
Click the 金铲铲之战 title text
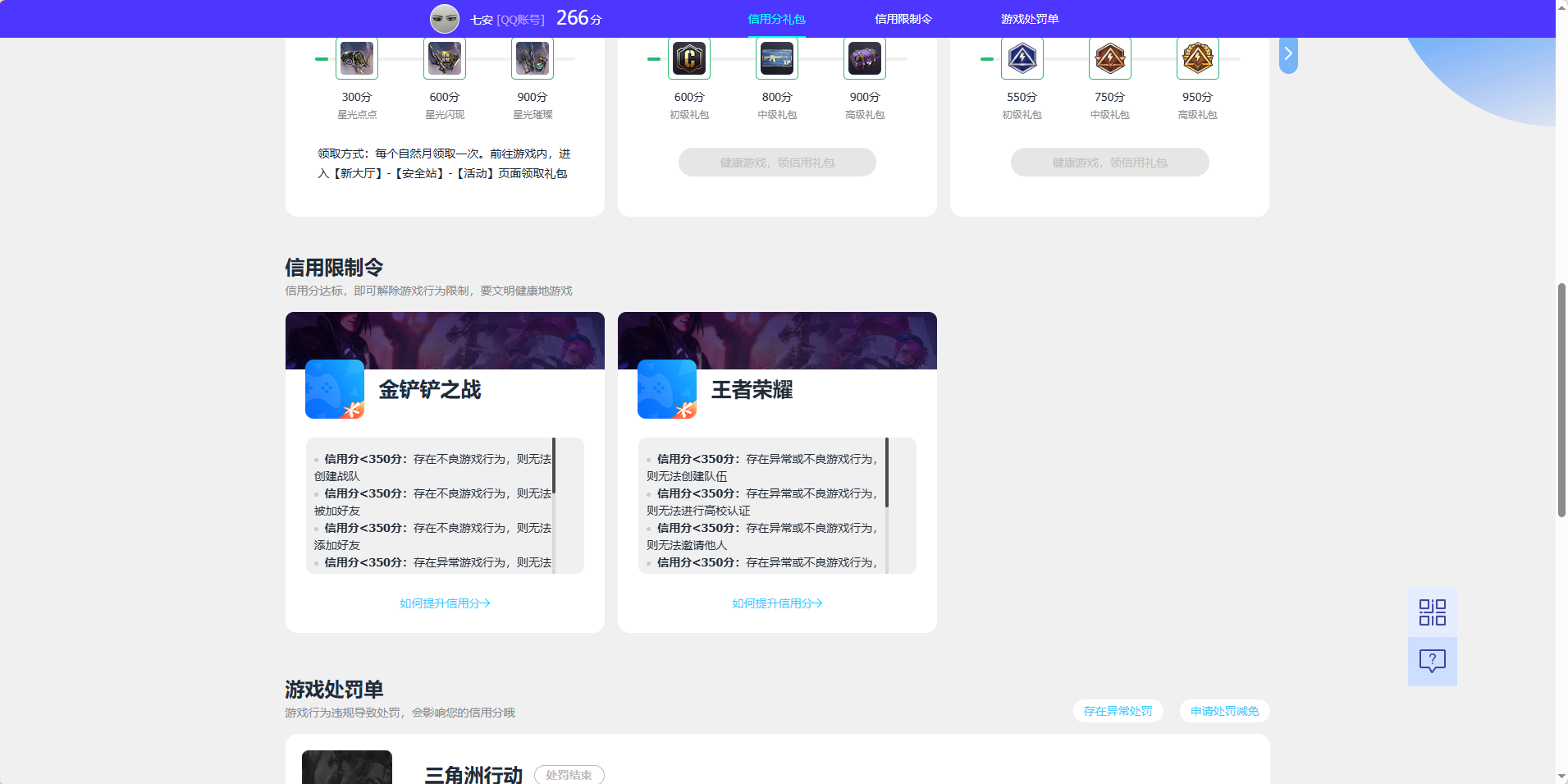click(430, 390)
